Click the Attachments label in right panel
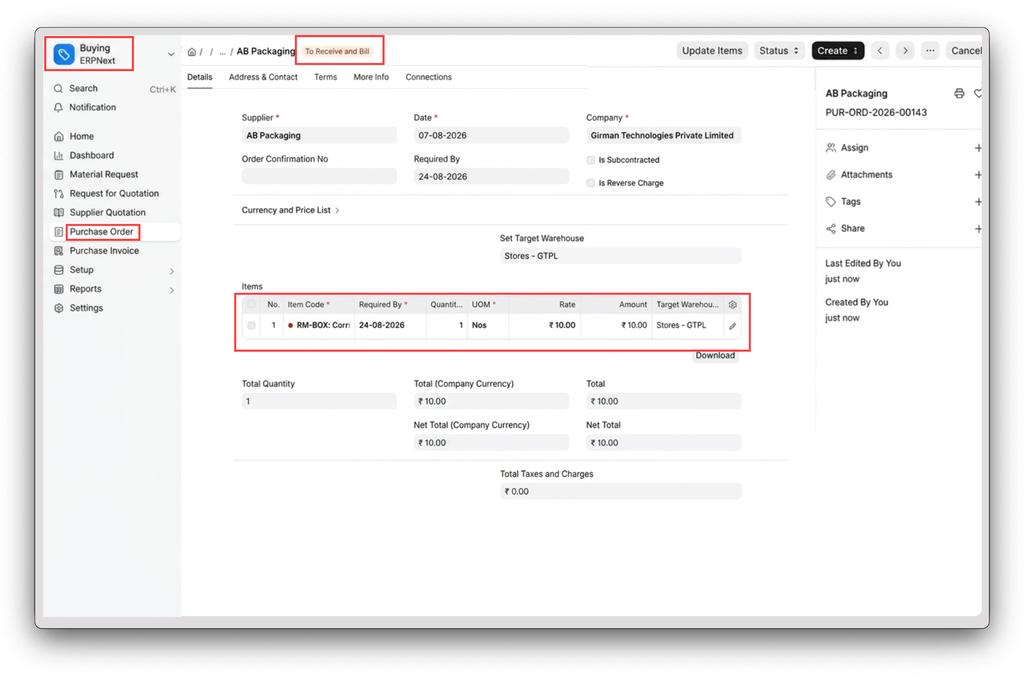1024x680 pixels. [x=866, y=175]
